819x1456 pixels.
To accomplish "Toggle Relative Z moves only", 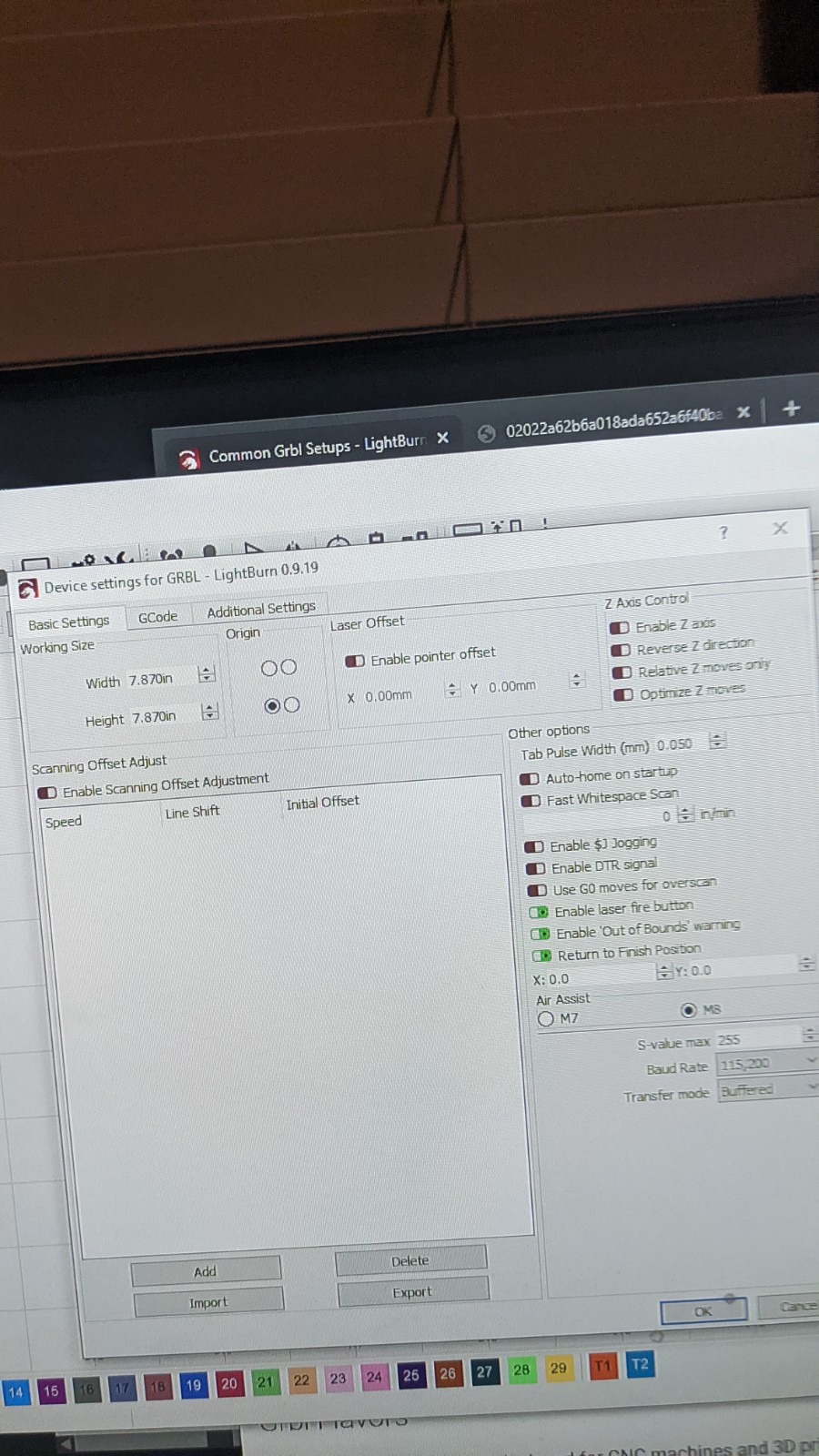I will click(x=622, y=672).
